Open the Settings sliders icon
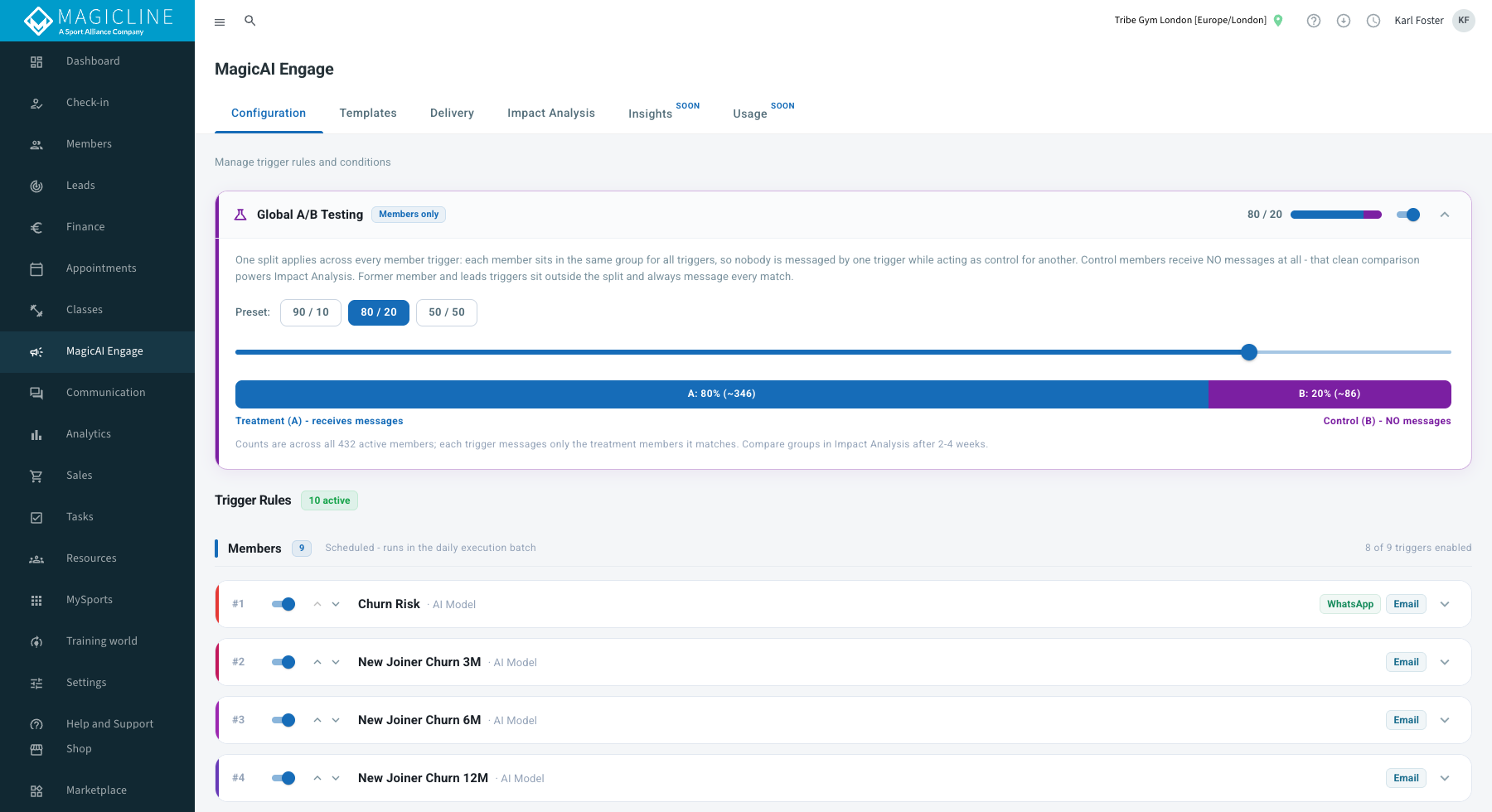 coord(36,683)
